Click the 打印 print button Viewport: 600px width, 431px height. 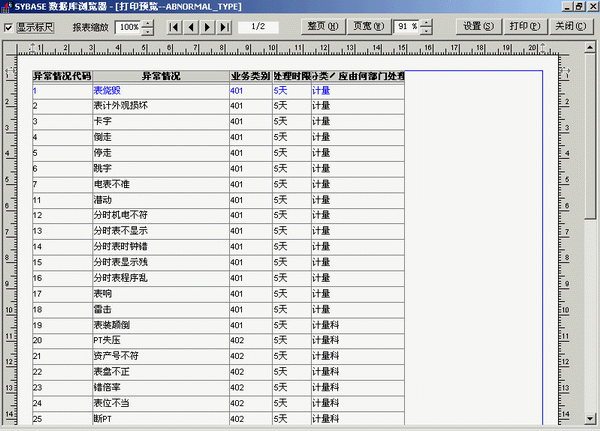pos(524,27)
